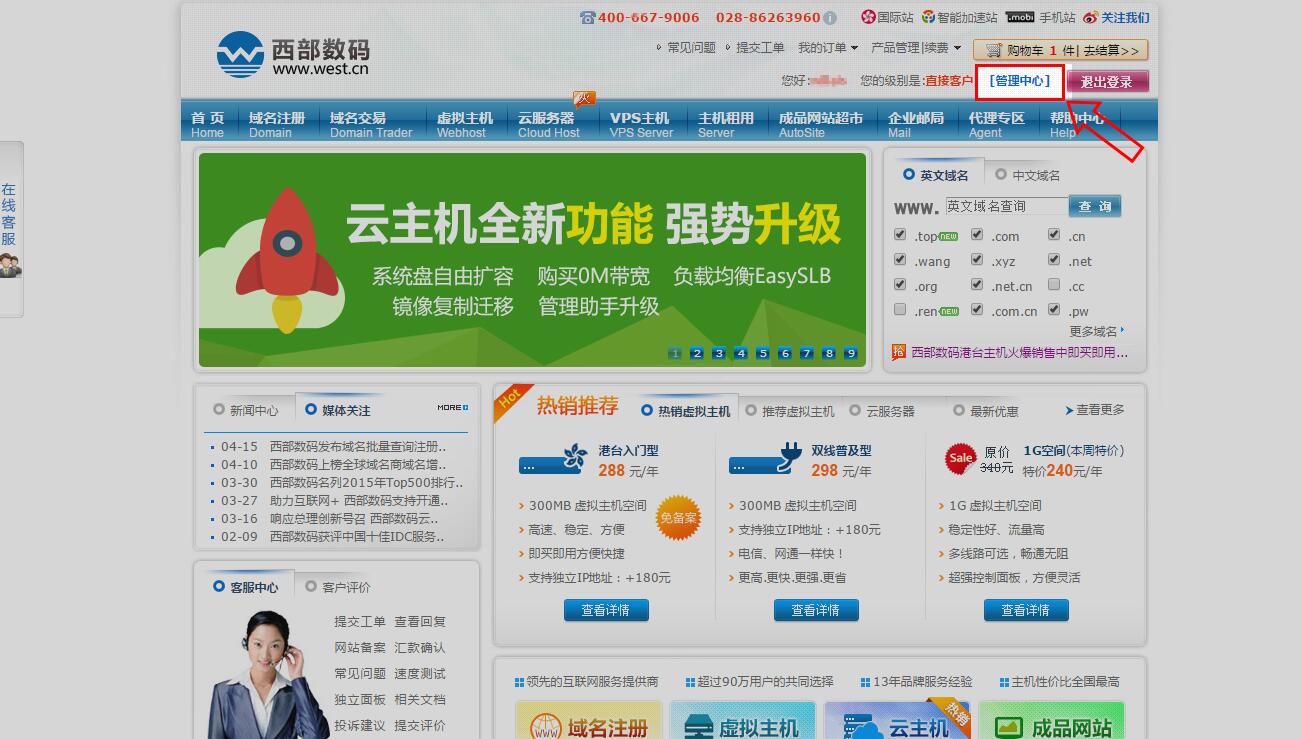Click the 云主机全新功能 rocket banner

tap(532, 260)
